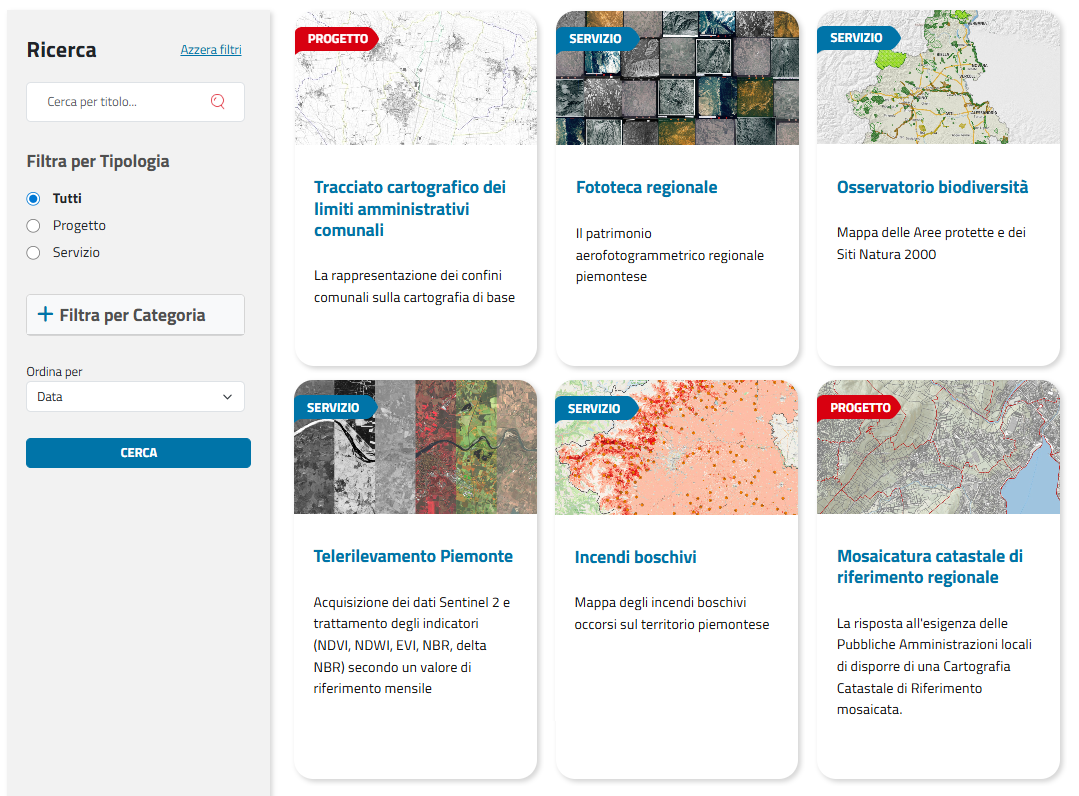Open the Incendi boschivi title link
Image resolution: width=1079 pixels, height=796 pixels.
coord(635,557)
